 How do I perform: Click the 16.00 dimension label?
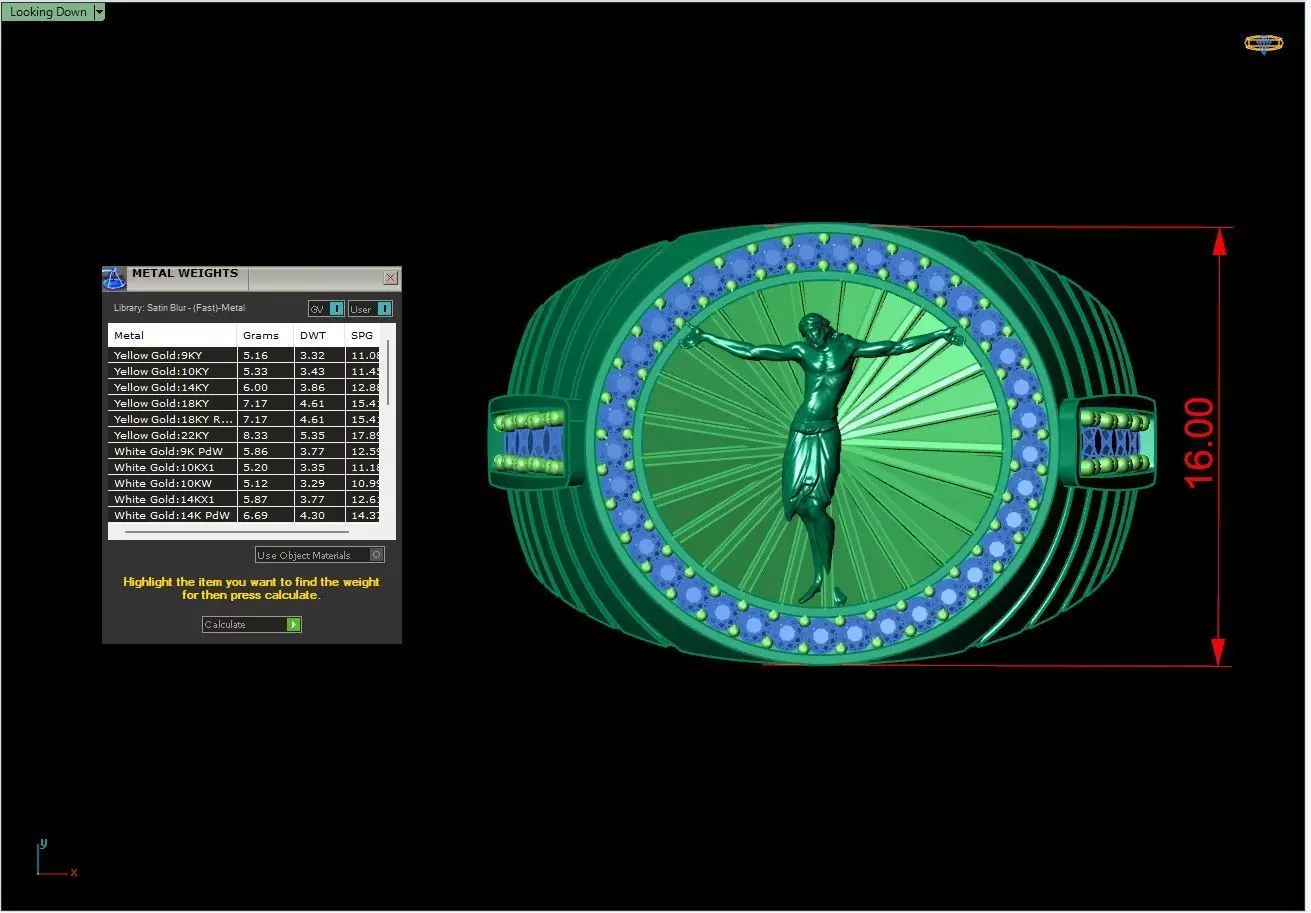1200,443
